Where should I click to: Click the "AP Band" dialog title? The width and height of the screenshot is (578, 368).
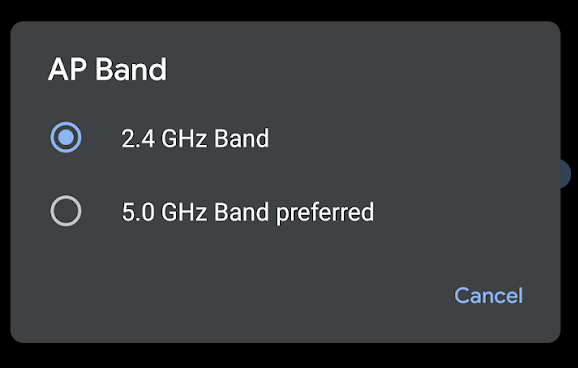107,69
